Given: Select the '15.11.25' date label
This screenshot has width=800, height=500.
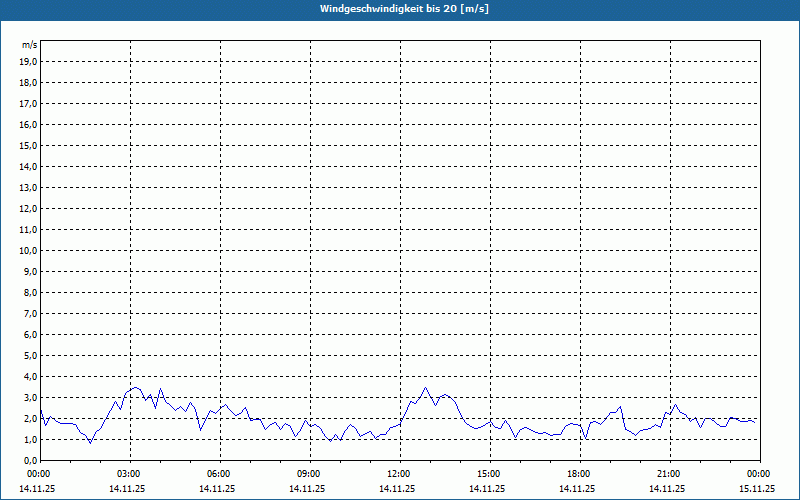Looking at the screenshot, I should (757, 488).
